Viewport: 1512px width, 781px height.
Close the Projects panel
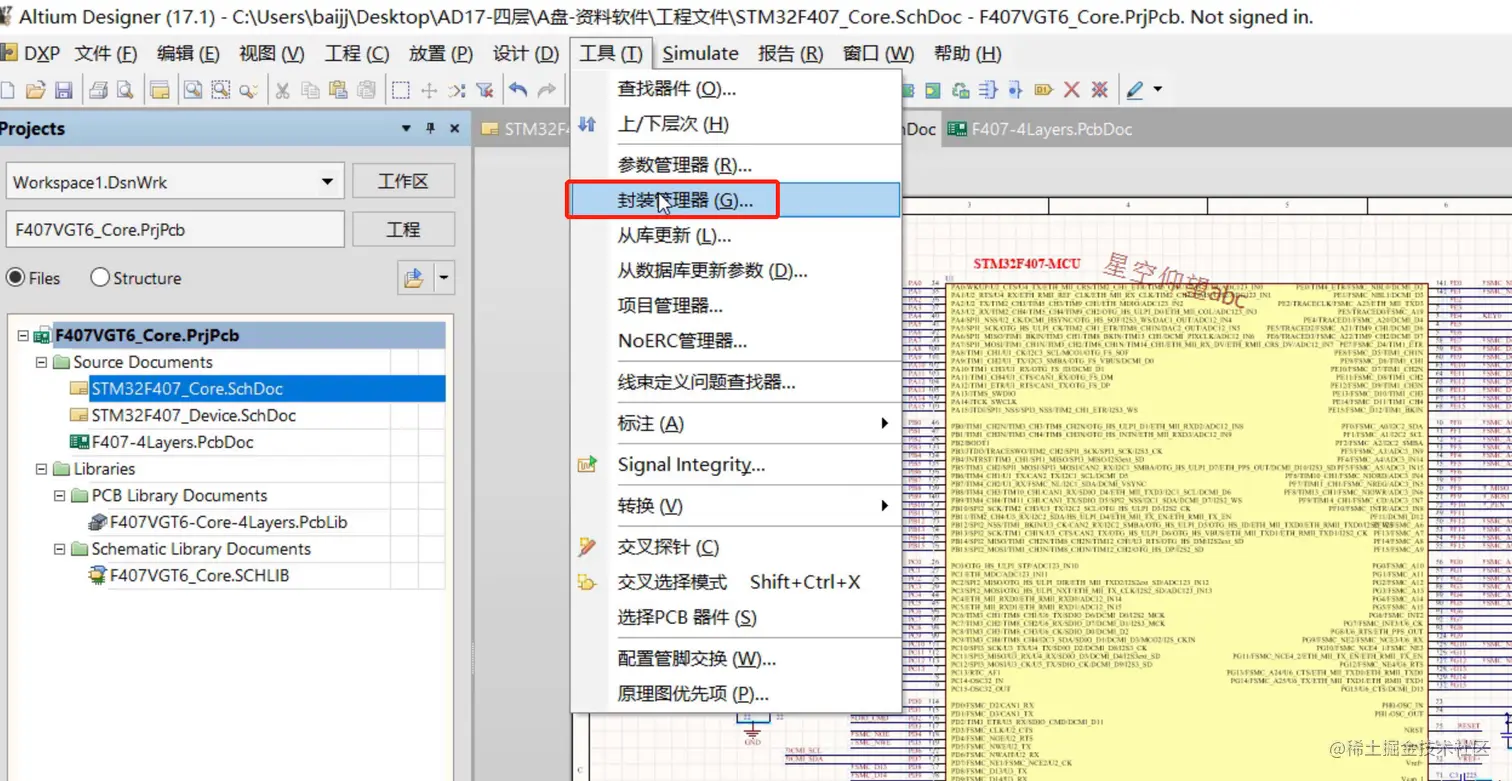click(x=455, y=128)
